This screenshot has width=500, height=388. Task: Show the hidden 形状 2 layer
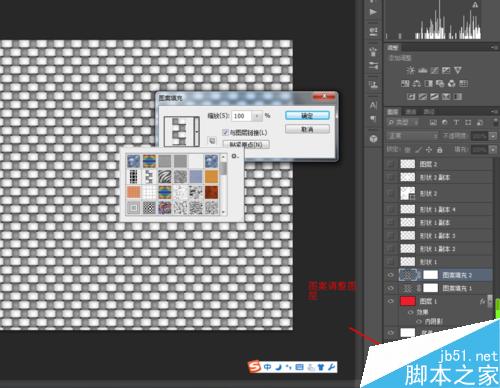click(x=391, y=193)
